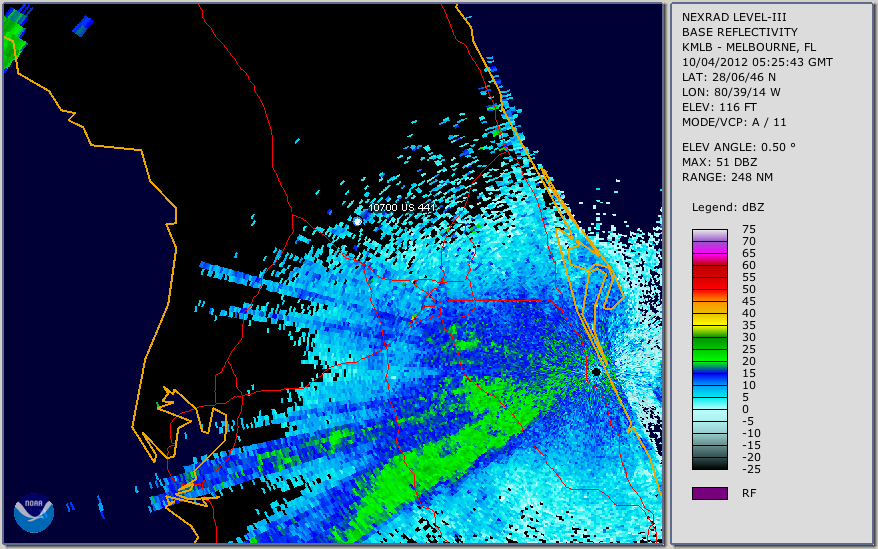
Task: Click the dBZ color scale bar
Action: [709, 349]
